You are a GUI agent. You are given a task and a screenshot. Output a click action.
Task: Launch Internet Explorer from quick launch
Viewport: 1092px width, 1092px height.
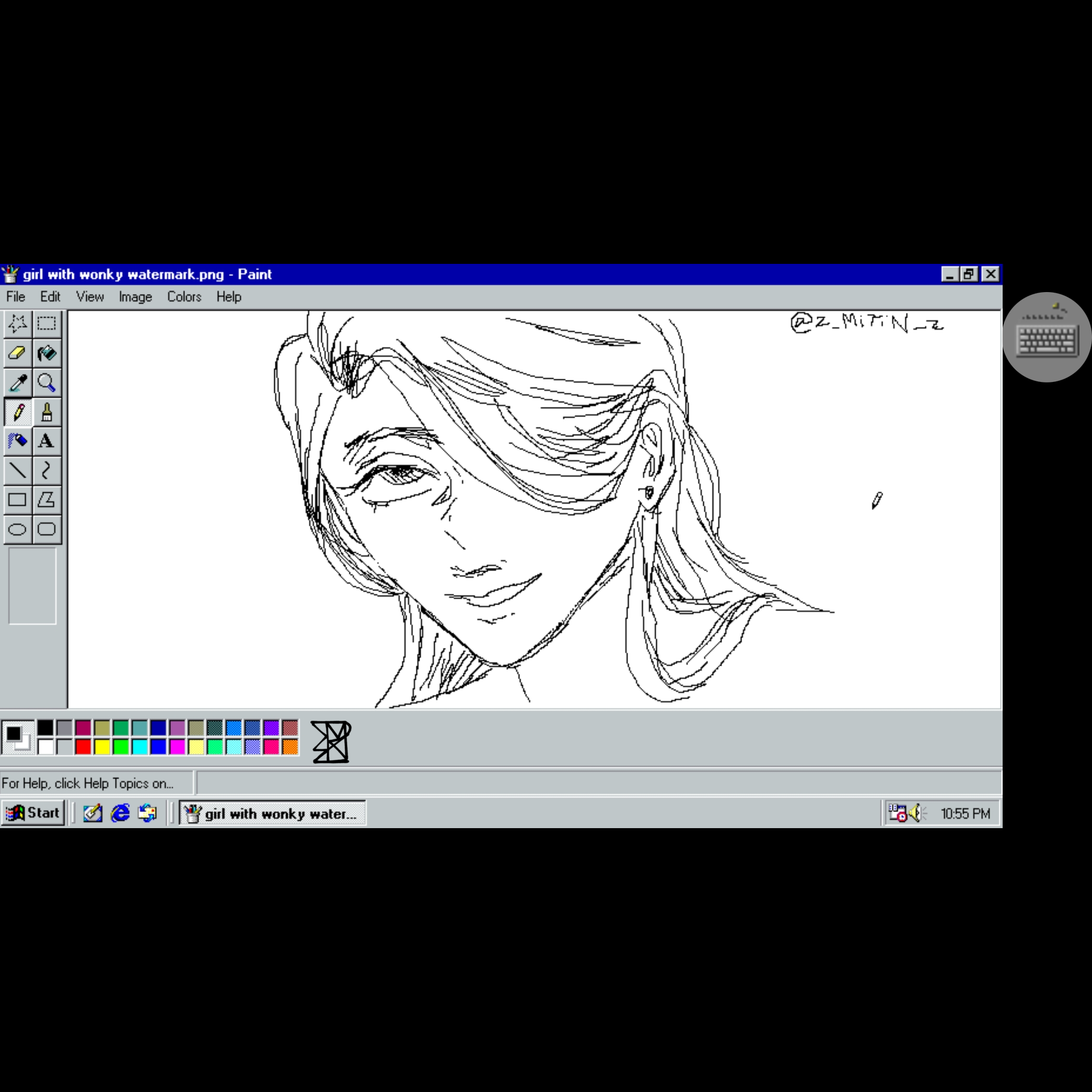coord(120,814)
